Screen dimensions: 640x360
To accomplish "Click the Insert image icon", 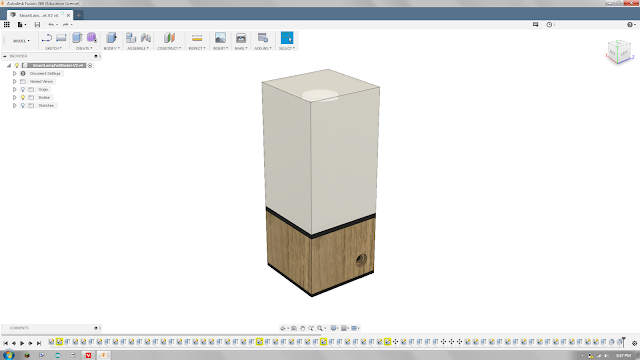I will pyautogui.click(x=220, y=38).
